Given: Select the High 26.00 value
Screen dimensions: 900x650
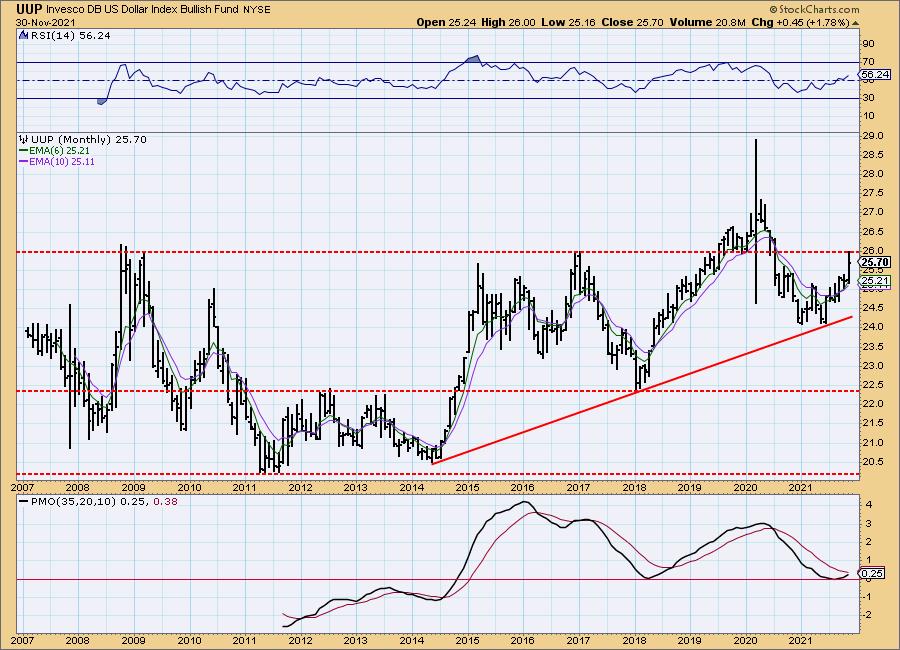Looking at the screenshot, I should (508, 22).
